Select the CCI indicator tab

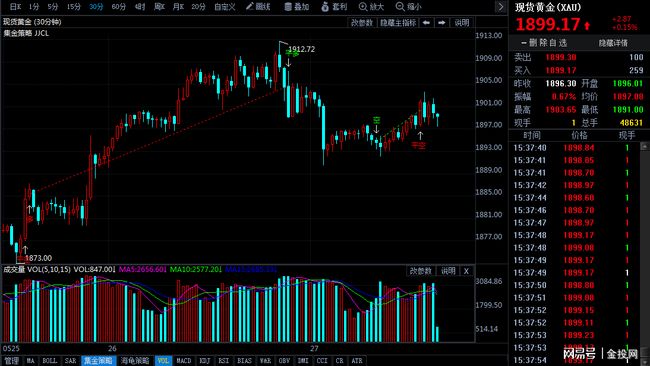tap(322, 361)
